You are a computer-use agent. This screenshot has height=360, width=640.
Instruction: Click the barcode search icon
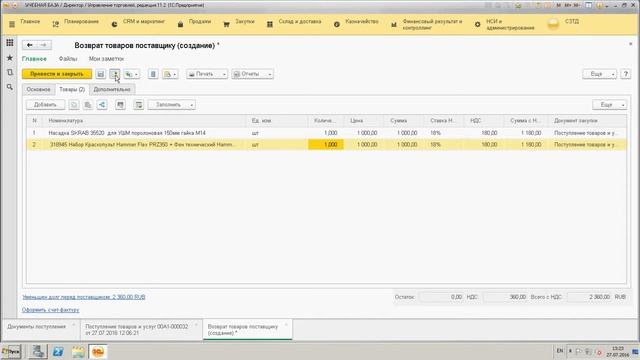pyautogui.click(x=120, y=105)
